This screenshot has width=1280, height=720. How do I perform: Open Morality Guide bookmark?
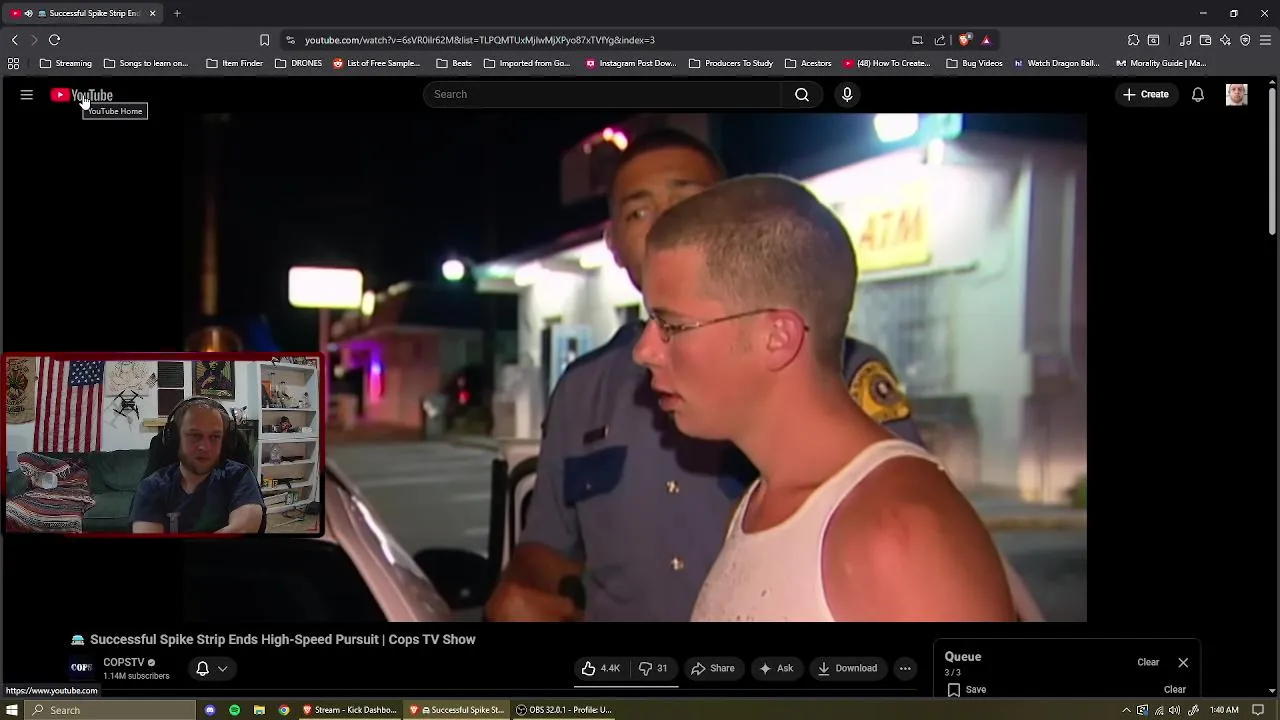tap(1161, 63)
